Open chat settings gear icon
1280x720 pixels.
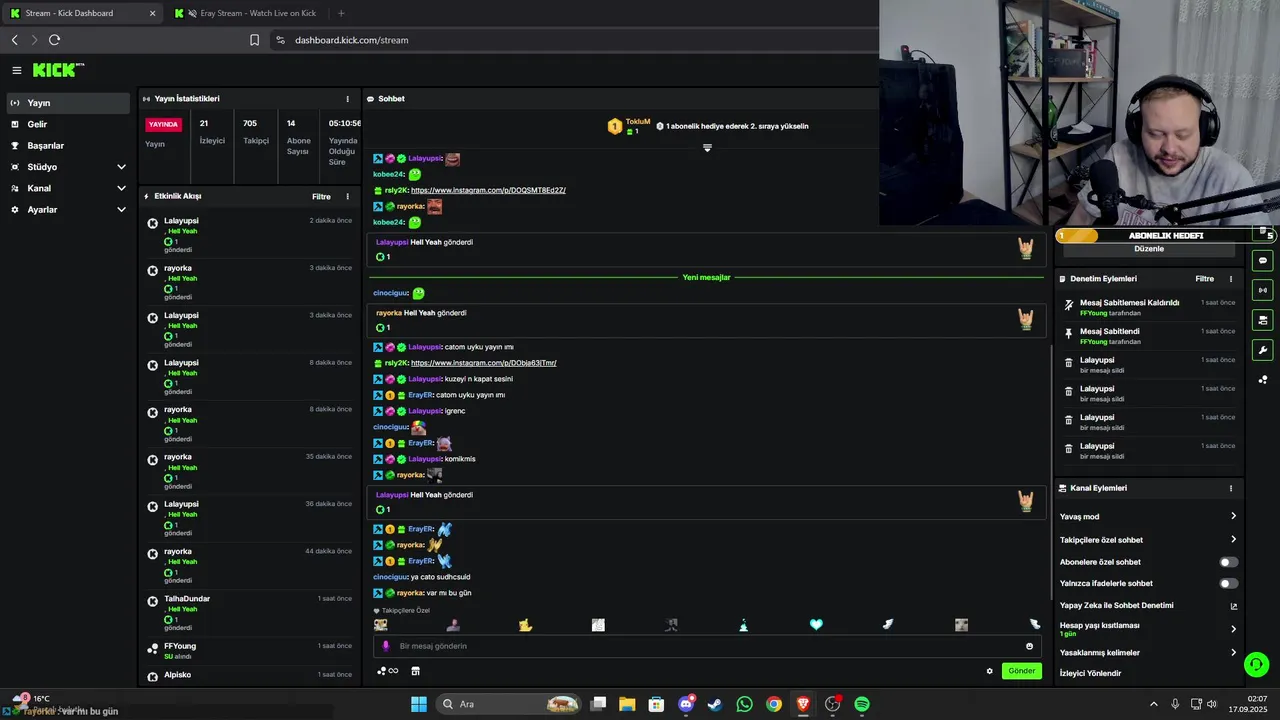click(990, 671)
